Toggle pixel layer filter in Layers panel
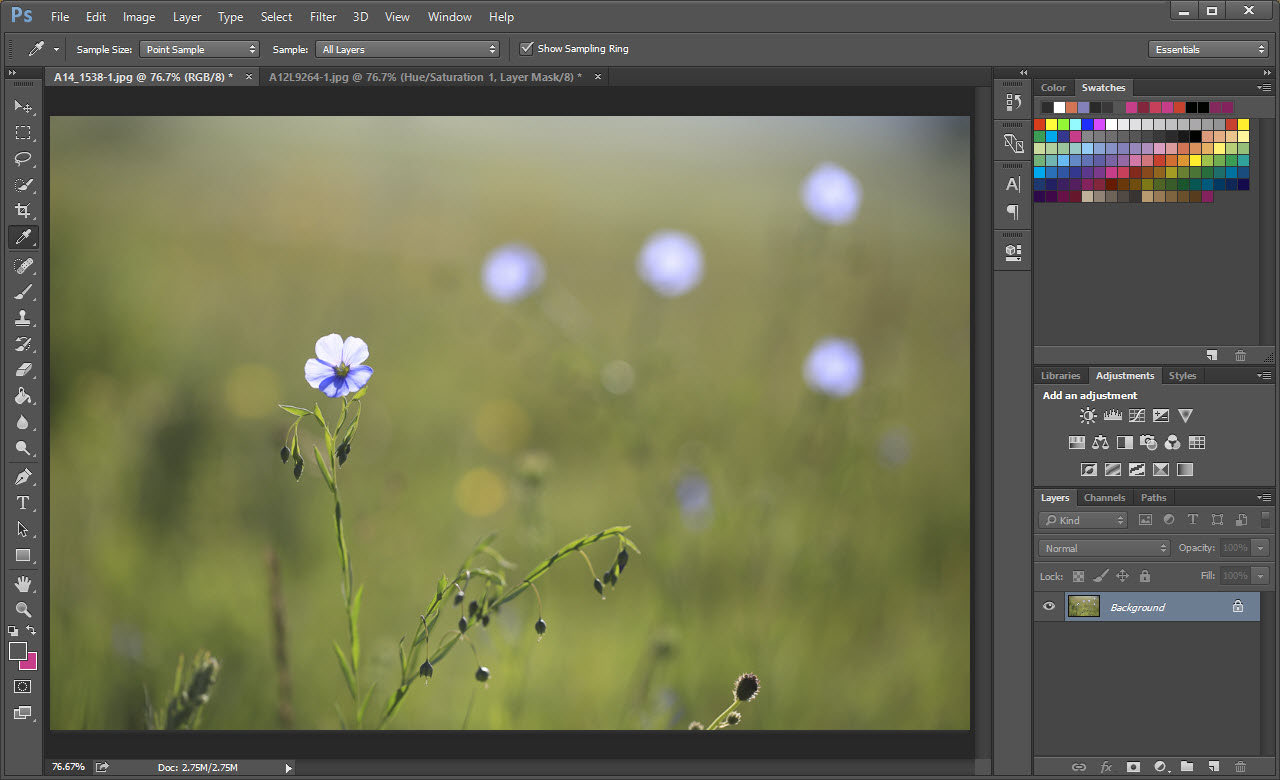This screenshot has width=1280, height=780. click(1145, 520)
